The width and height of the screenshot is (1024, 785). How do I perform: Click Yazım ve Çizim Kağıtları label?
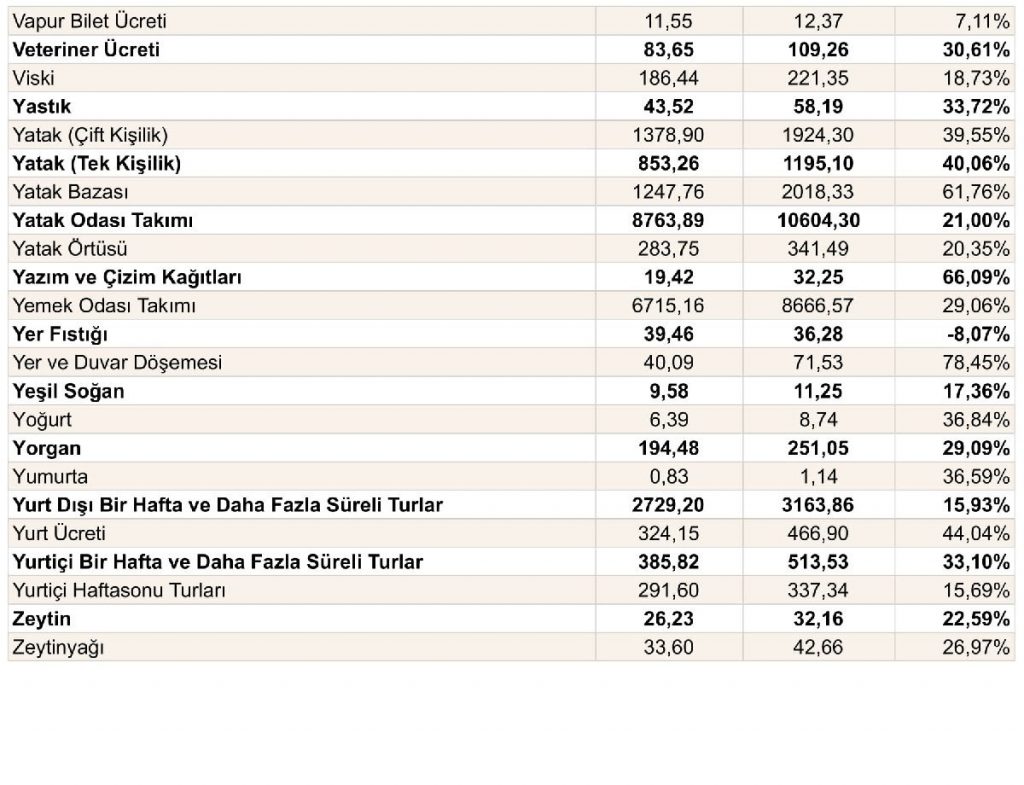(127, 278)
